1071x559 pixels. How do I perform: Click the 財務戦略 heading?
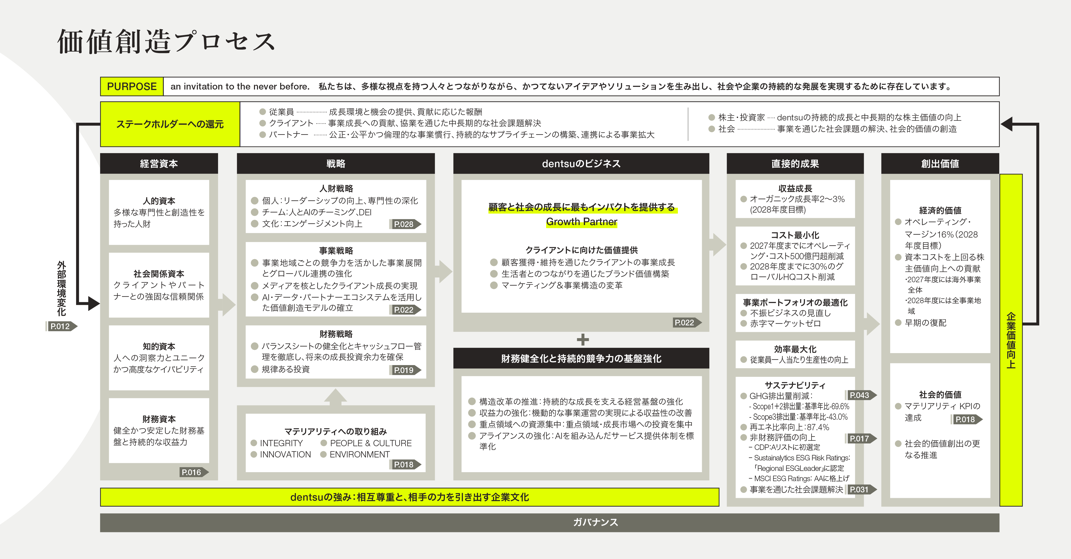pyautogui.click(x=336, y=334)
